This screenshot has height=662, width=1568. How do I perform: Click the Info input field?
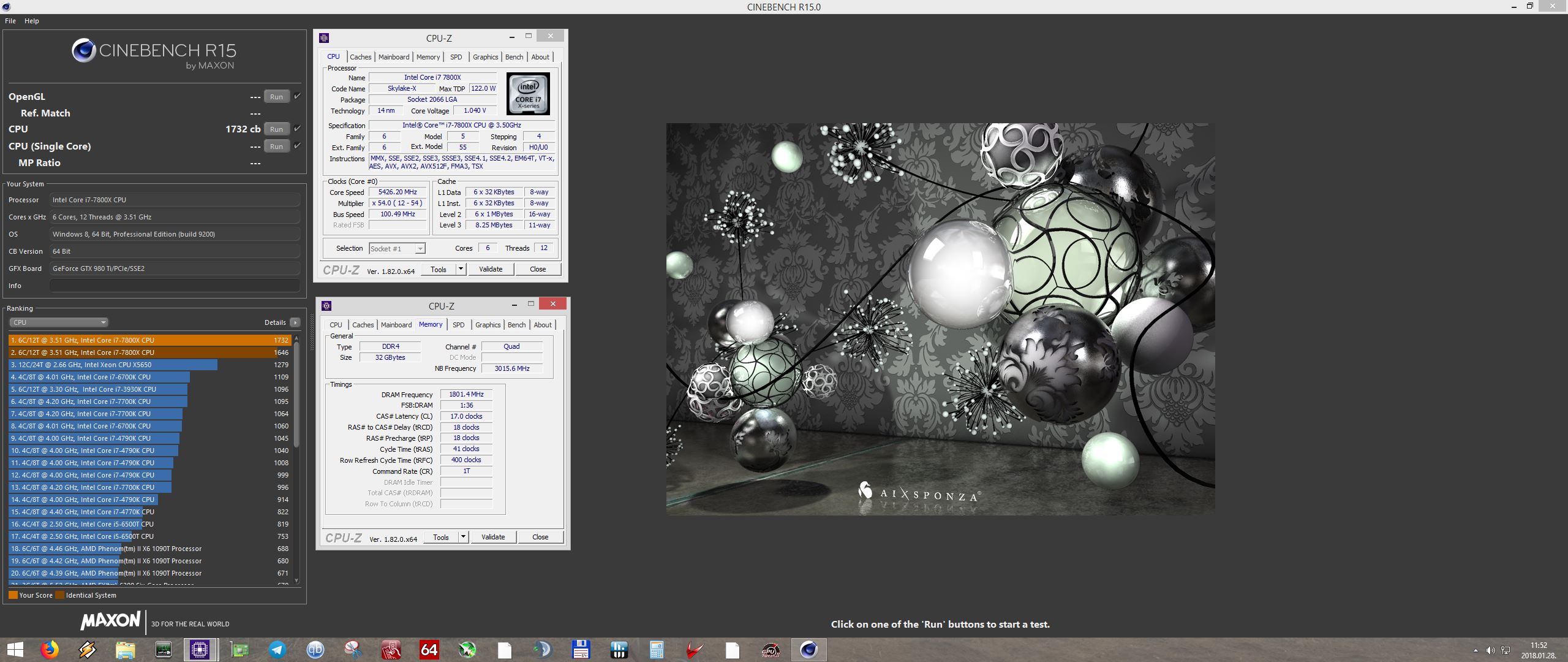[x=175, y=286]
